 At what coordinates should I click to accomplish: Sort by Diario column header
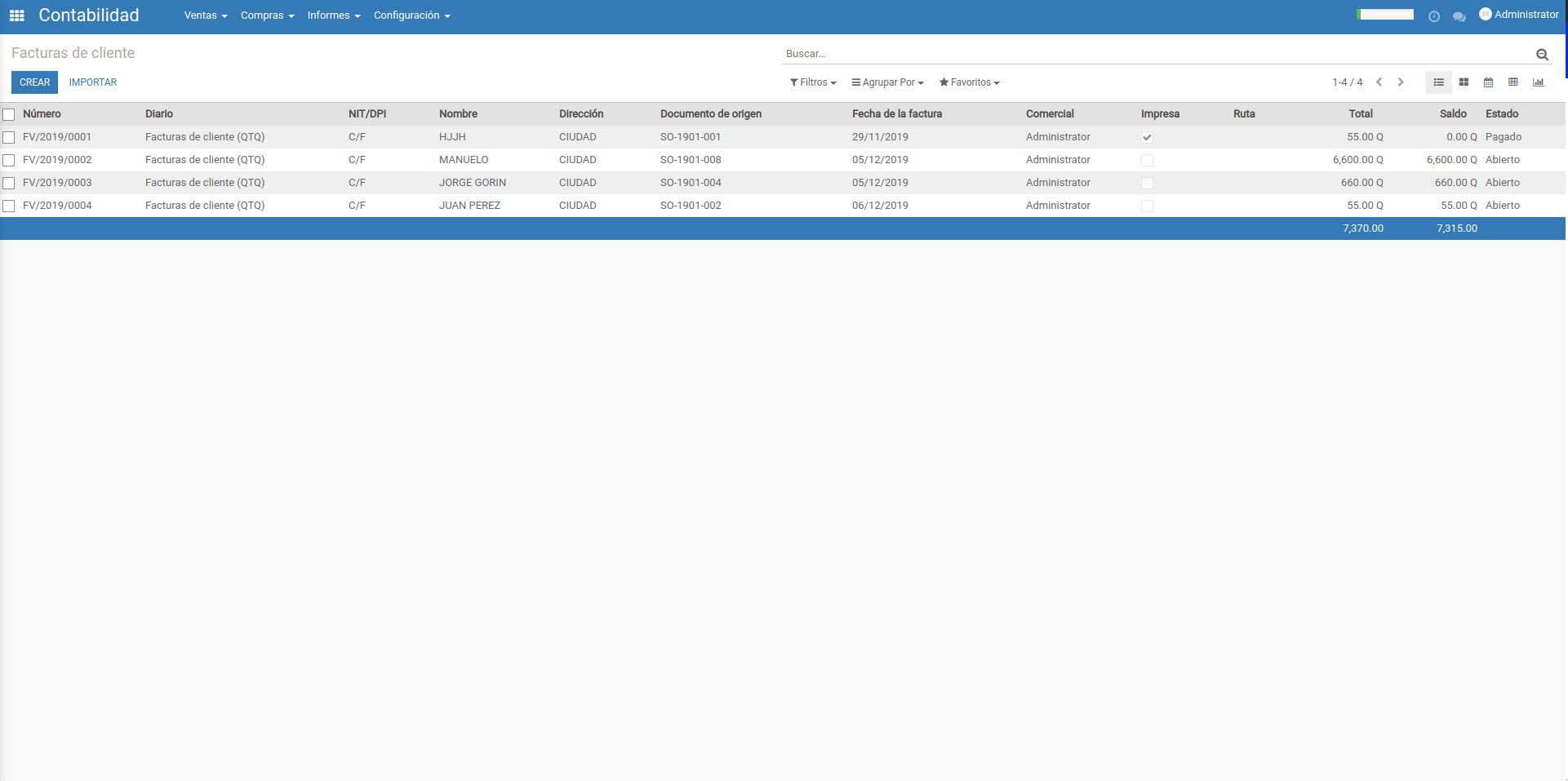(159, 114)
